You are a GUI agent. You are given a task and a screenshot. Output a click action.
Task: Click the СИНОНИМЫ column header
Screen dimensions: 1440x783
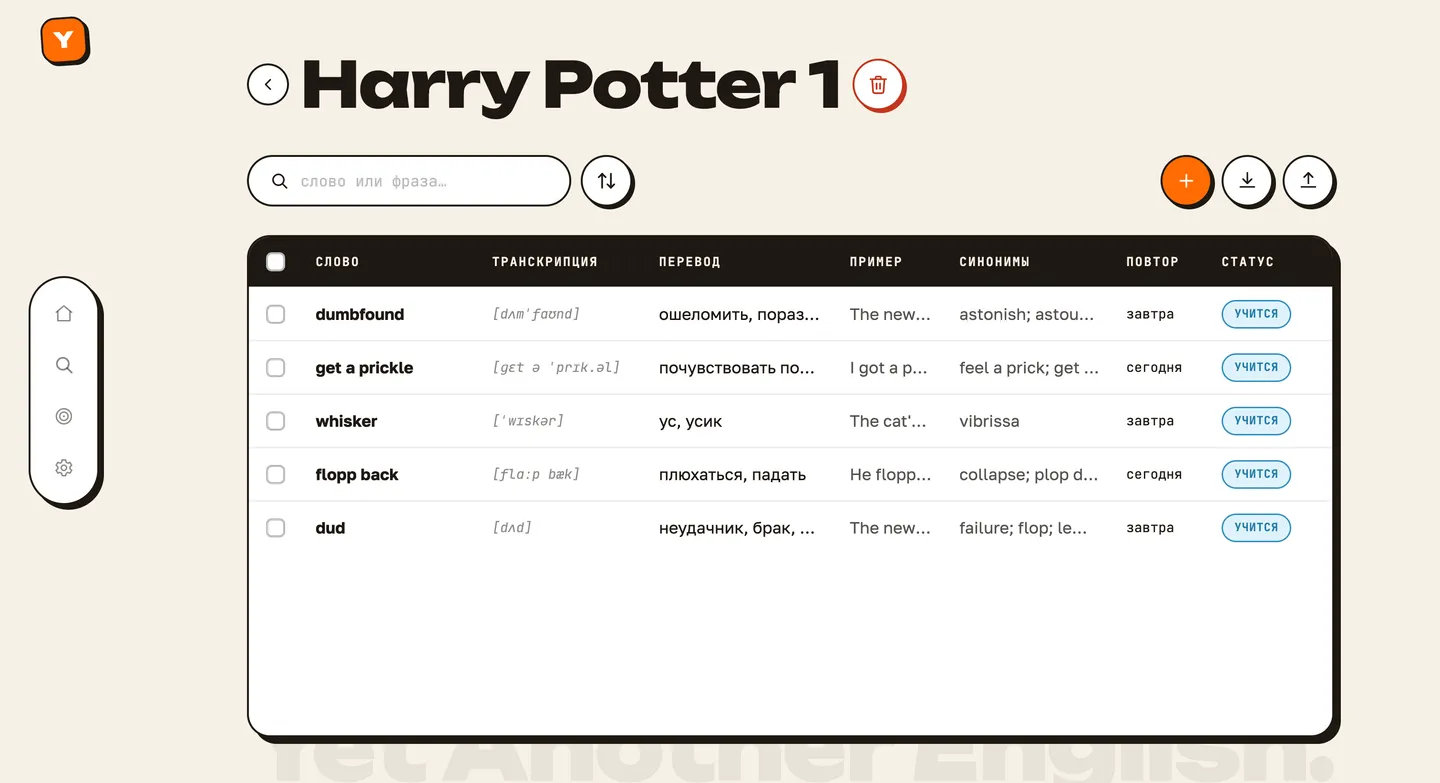[994, 262]
